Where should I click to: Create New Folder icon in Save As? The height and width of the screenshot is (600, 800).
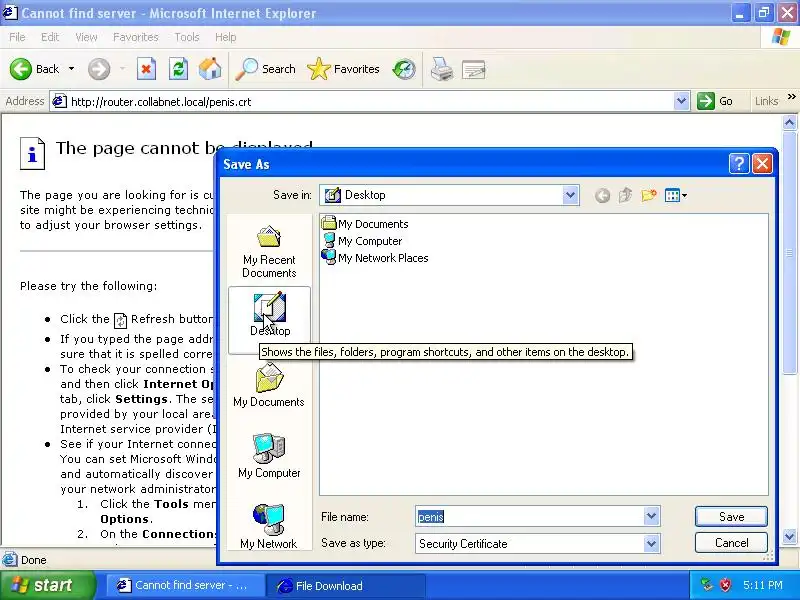click(x=648, y=195)
